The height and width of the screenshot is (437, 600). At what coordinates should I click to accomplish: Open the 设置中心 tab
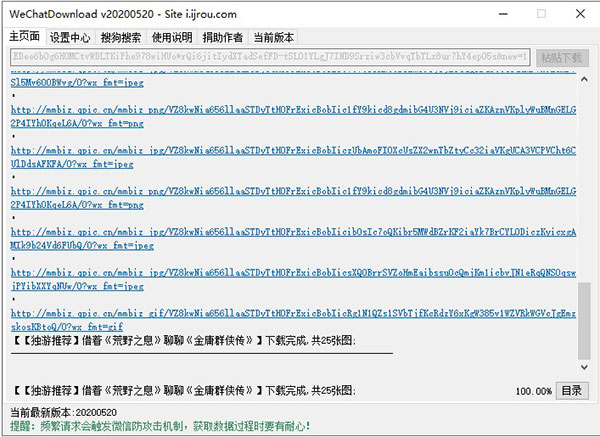[x=70, y=38]
